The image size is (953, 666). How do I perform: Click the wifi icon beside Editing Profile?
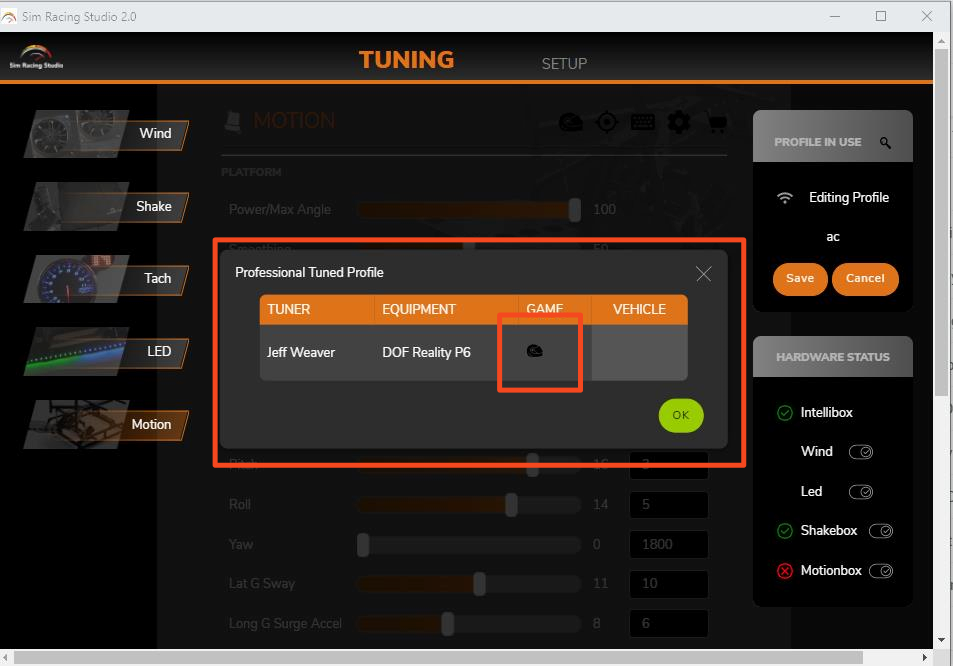coord(785,197)
